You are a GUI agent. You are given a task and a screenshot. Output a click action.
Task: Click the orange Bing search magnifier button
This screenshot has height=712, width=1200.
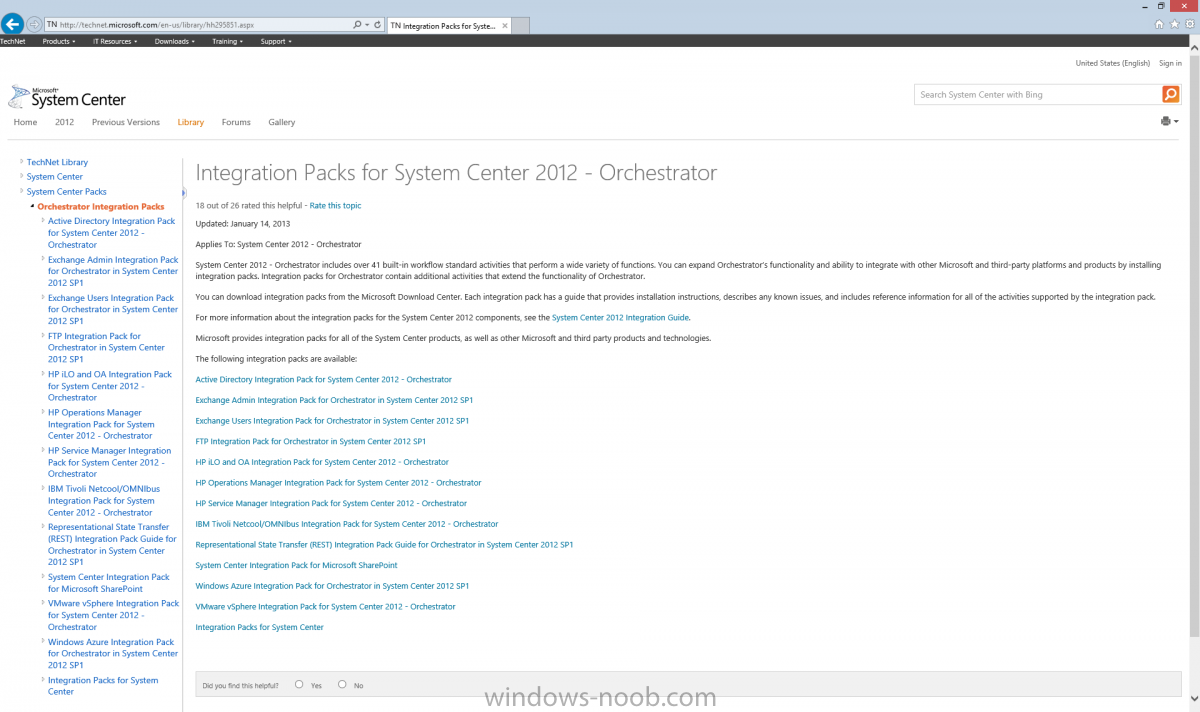1170,94
